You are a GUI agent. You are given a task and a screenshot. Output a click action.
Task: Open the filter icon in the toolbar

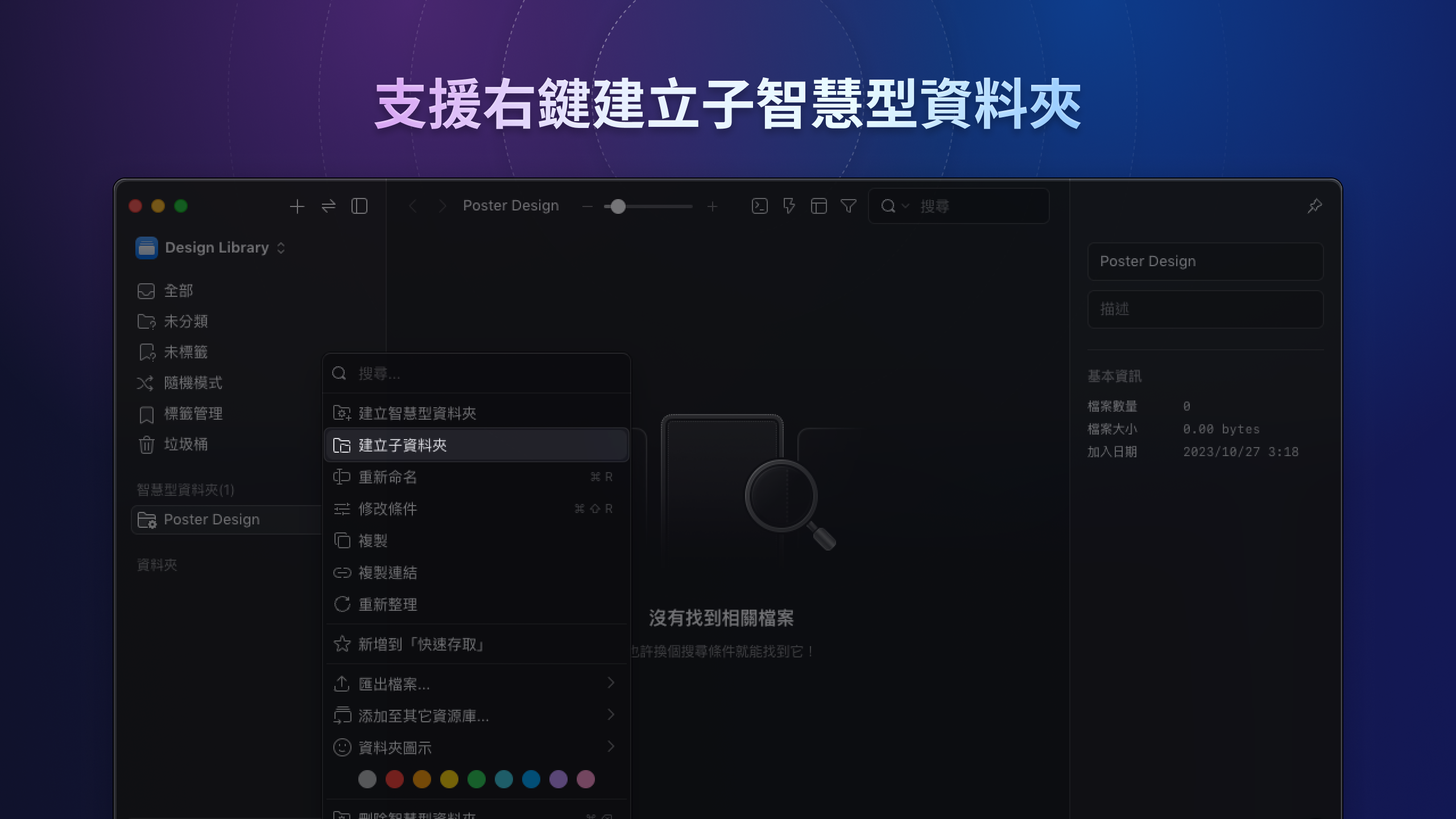point(848,206)
